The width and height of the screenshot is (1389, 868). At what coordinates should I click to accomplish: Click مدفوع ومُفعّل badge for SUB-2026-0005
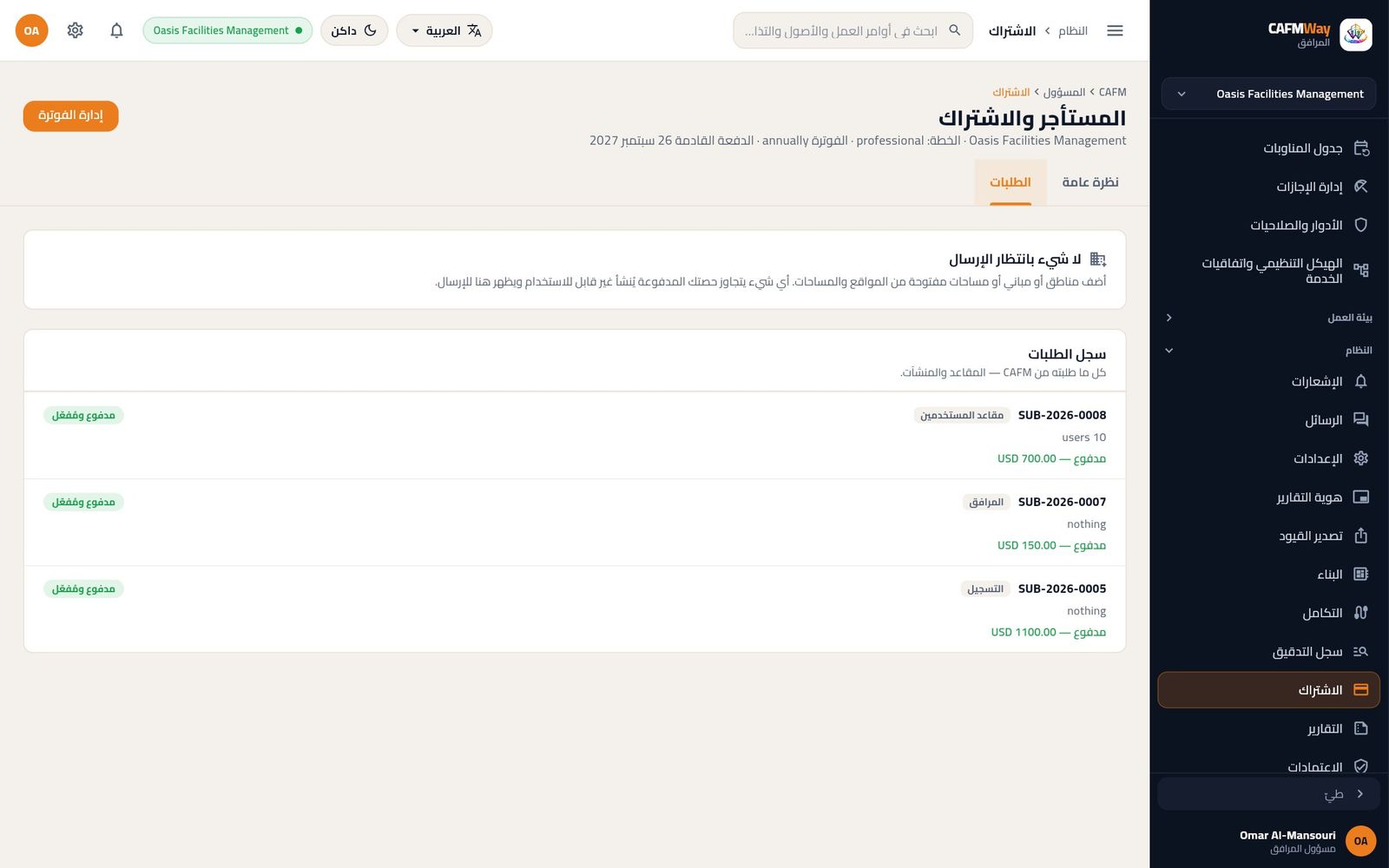click(83, 589)
